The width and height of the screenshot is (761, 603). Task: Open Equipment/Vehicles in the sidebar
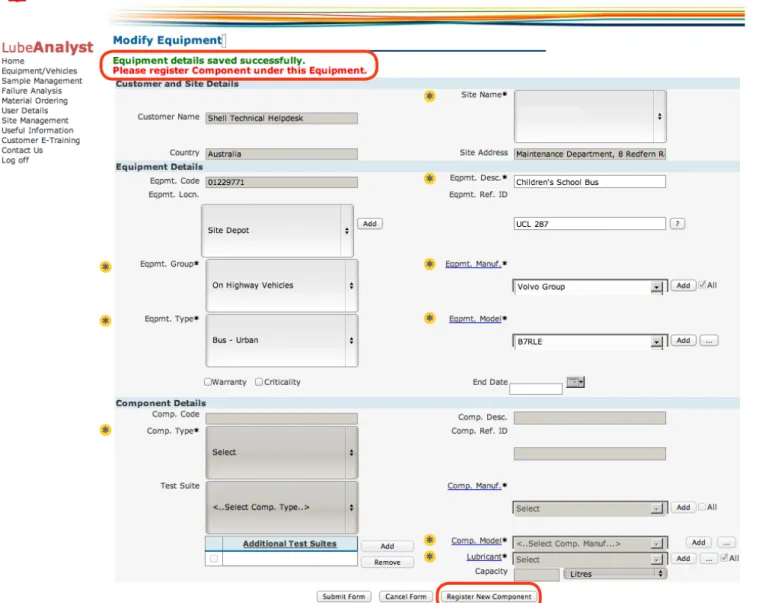click(39, 71)
